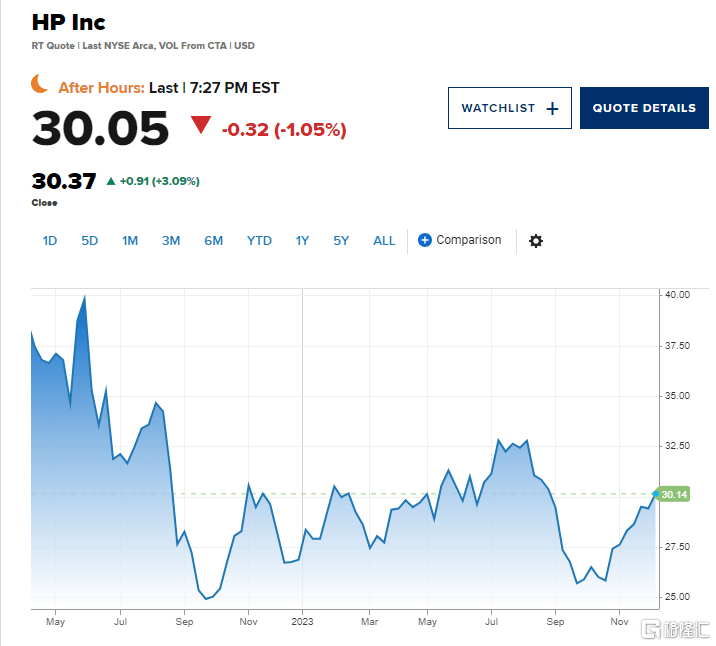Select the 1Y time range
The width and height of the screenshot is (716, 646).
pyautogui.click(x=302, y=241)
